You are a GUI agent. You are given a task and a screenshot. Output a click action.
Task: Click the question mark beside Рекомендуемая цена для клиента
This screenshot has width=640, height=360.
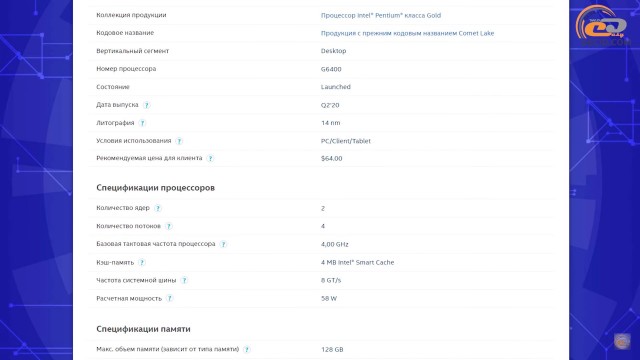click(210, 158)
